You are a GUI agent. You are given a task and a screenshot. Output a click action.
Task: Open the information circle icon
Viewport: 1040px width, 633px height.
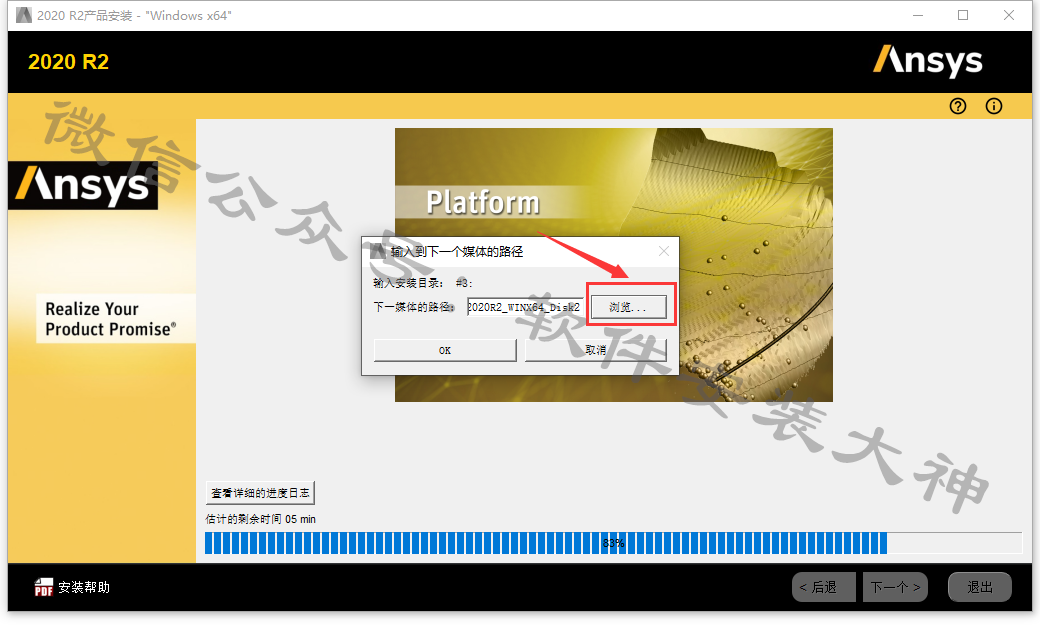pyautogui.click(x=994, y=106)
